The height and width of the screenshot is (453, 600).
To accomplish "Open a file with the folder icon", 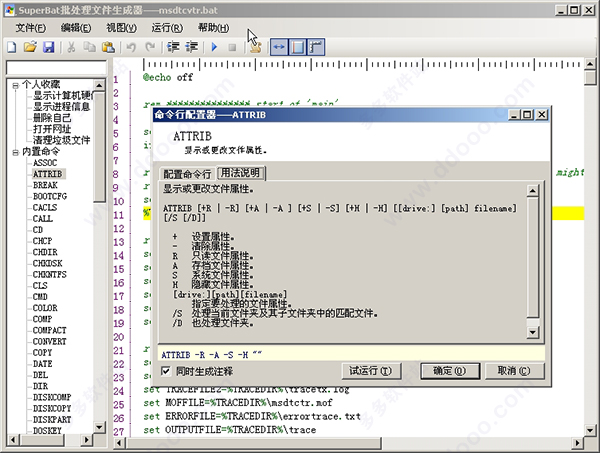I will coord(30,47).
